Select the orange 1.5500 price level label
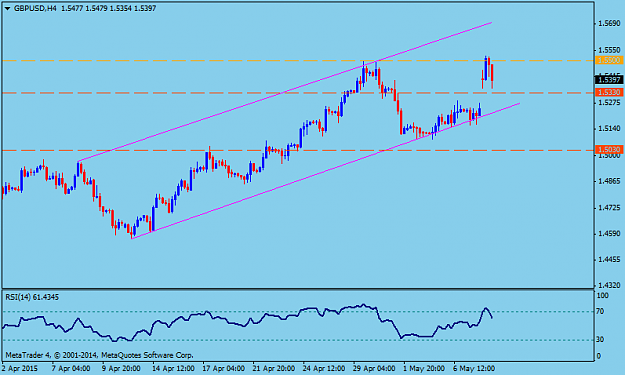This screenshot has width=625, height=375. [609, 60]
